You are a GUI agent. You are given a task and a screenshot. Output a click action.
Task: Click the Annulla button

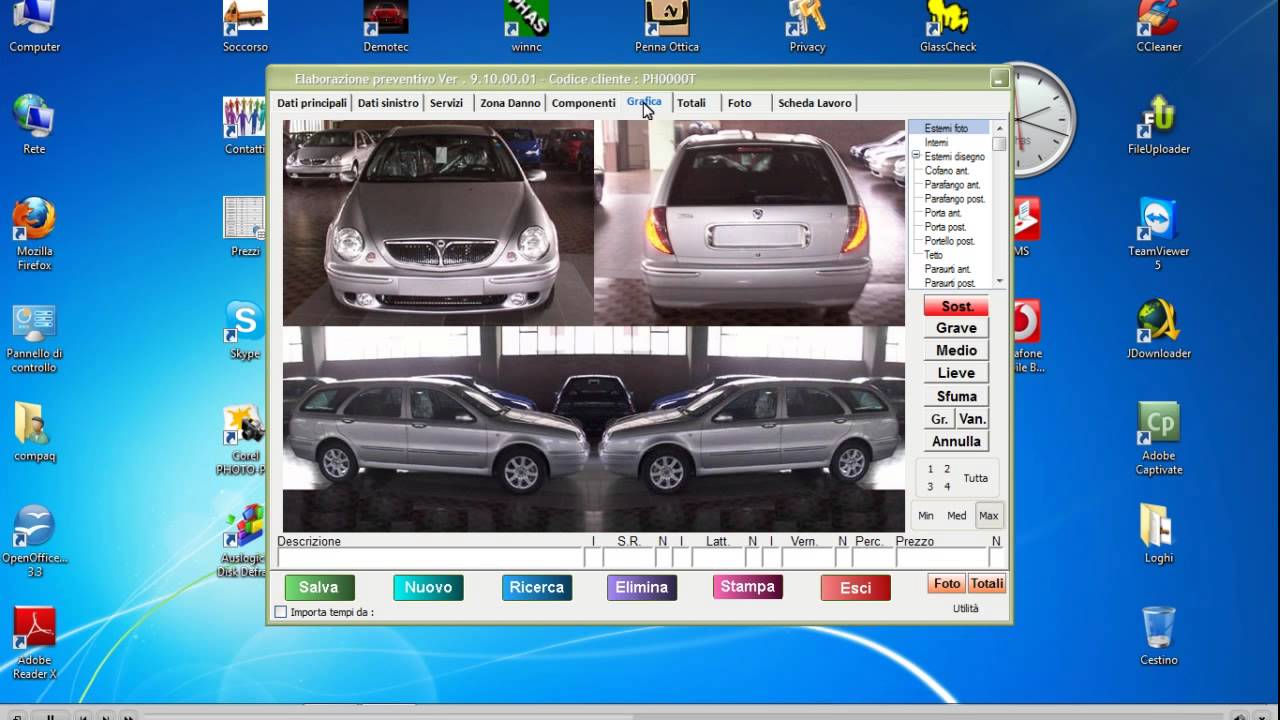click(x=956, y=441)
